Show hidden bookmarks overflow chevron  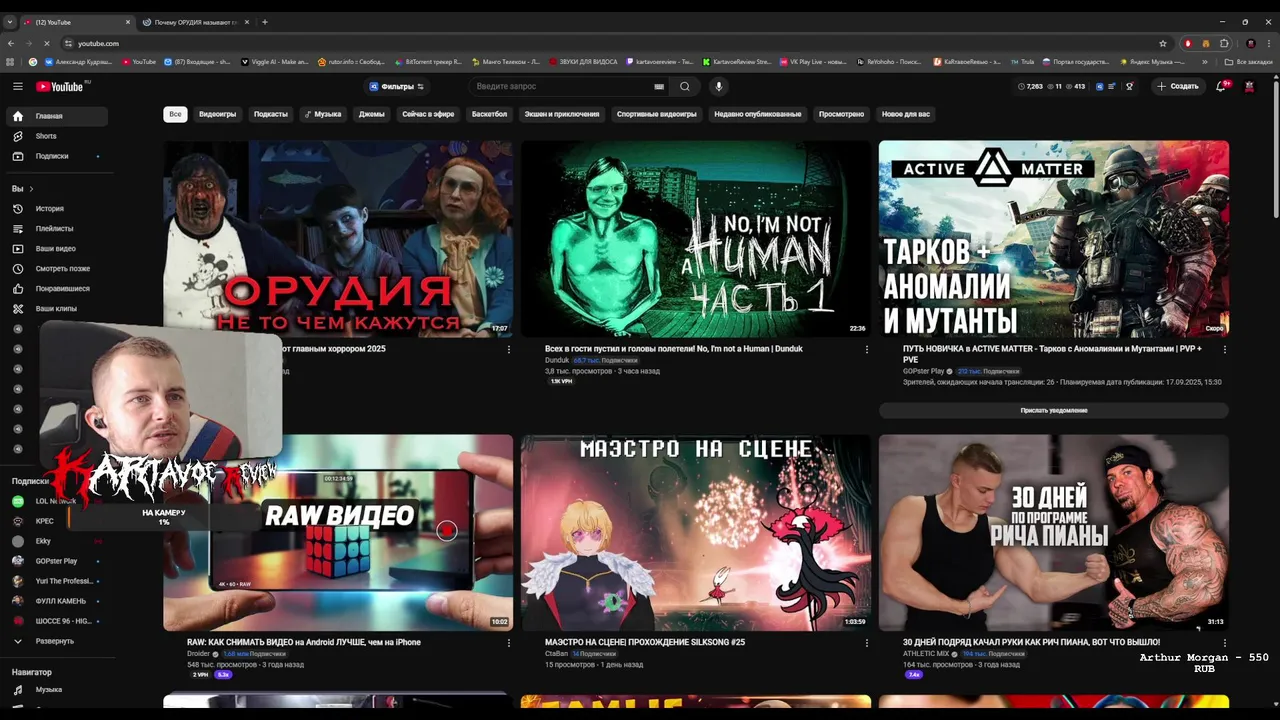coord(1204,62)
